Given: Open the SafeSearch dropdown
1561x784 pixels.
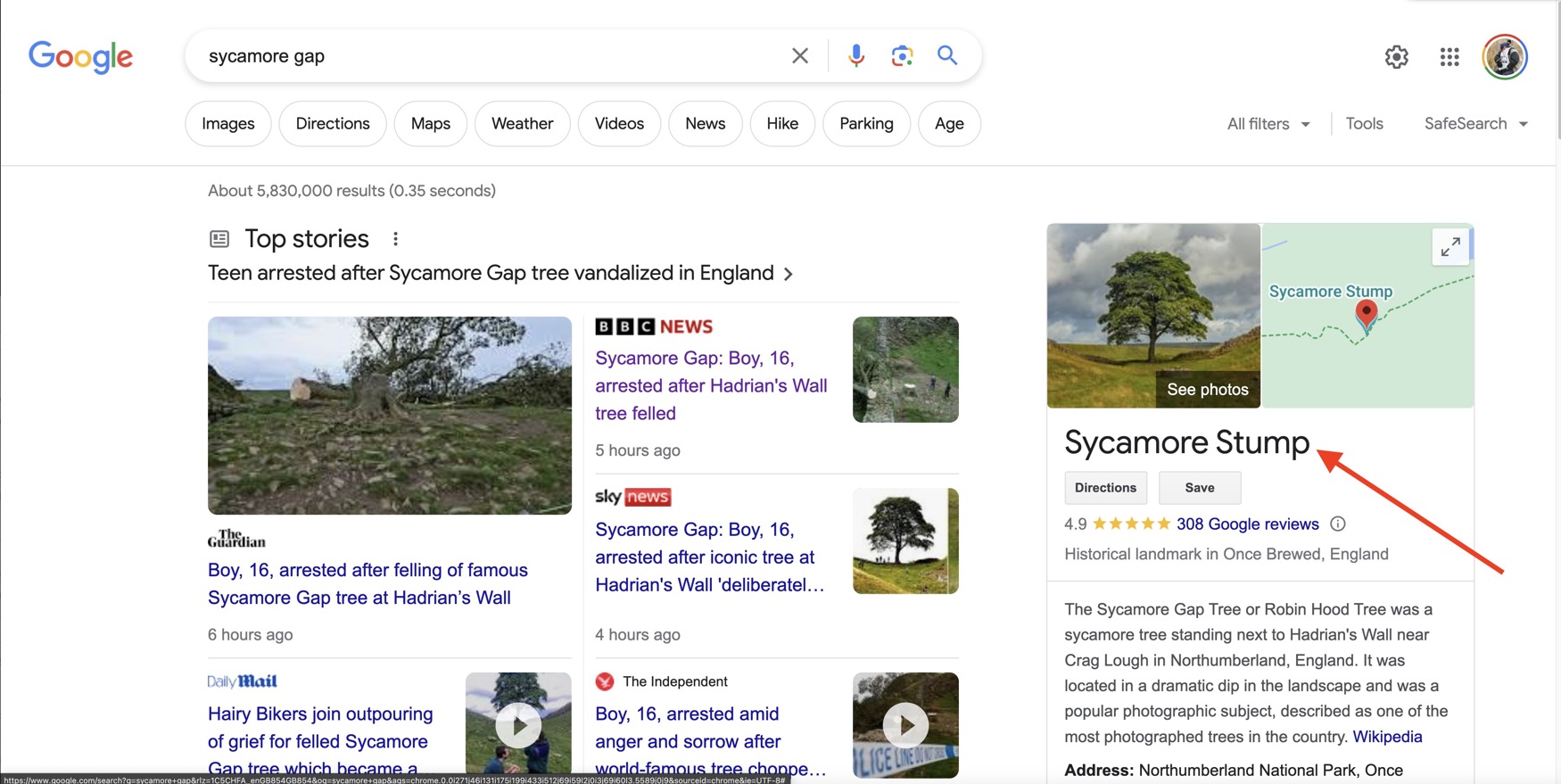Looking at the screenshot, I should point(1476,124).
